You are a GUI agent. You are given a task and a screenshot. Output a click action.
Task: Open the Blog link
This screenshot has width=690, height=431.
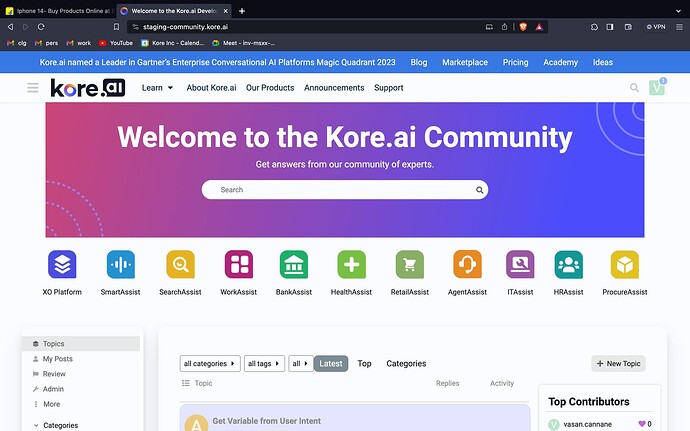coord(419,62)
